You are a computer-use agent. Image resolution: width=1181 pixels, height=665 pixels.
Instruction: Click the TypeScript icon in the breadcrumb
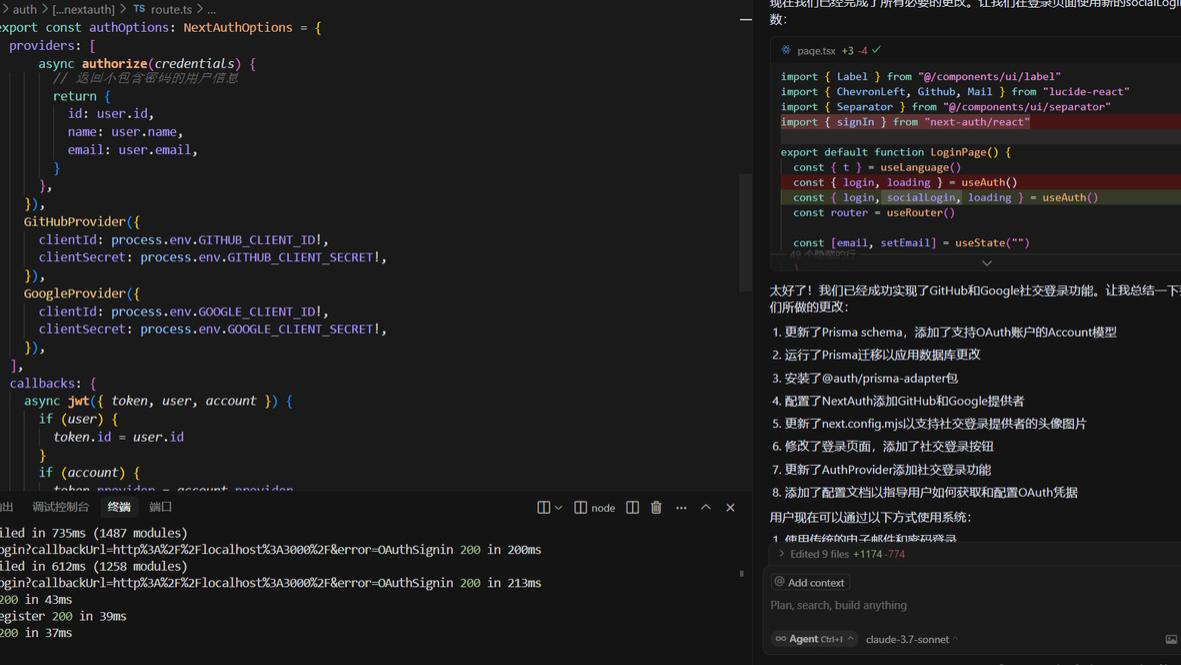point(139,9)
